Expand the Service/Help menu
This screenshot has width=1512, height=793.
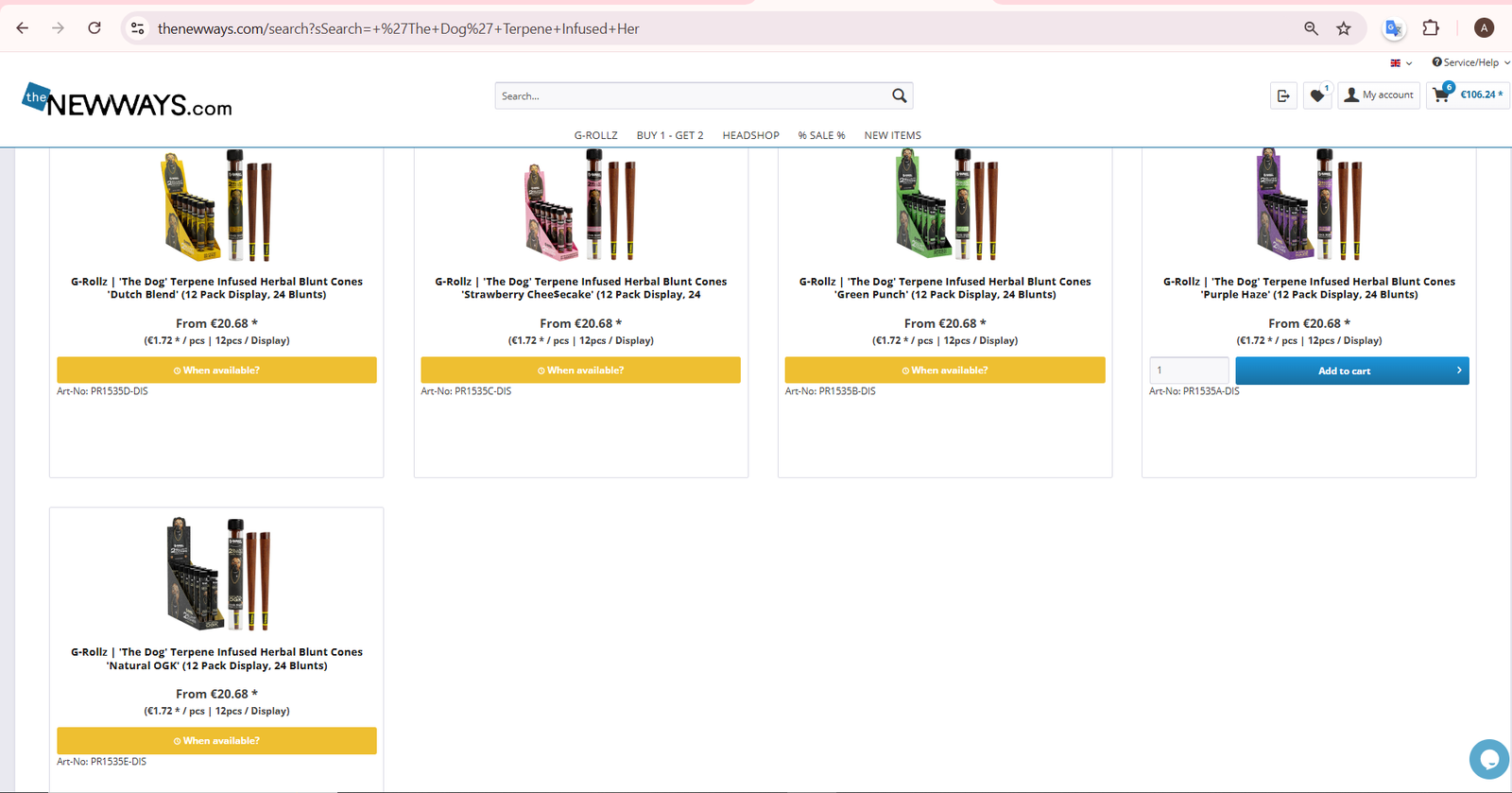[1470, 62]
